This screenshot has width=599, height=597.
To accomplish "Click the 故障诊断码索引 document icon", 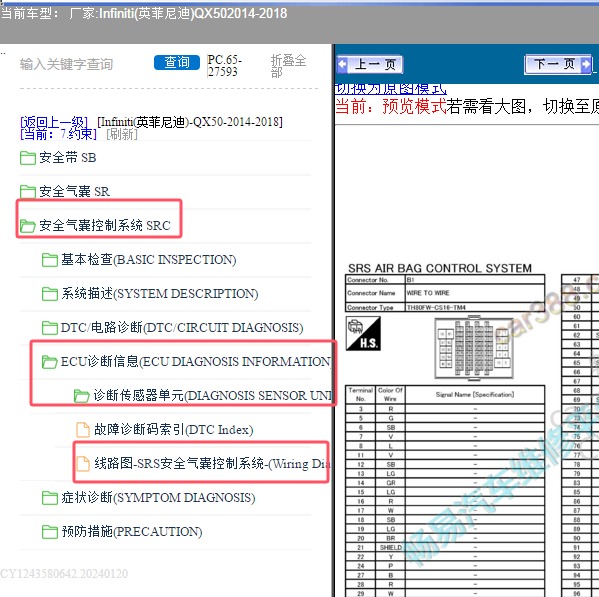I will click(x=83, y=430).
